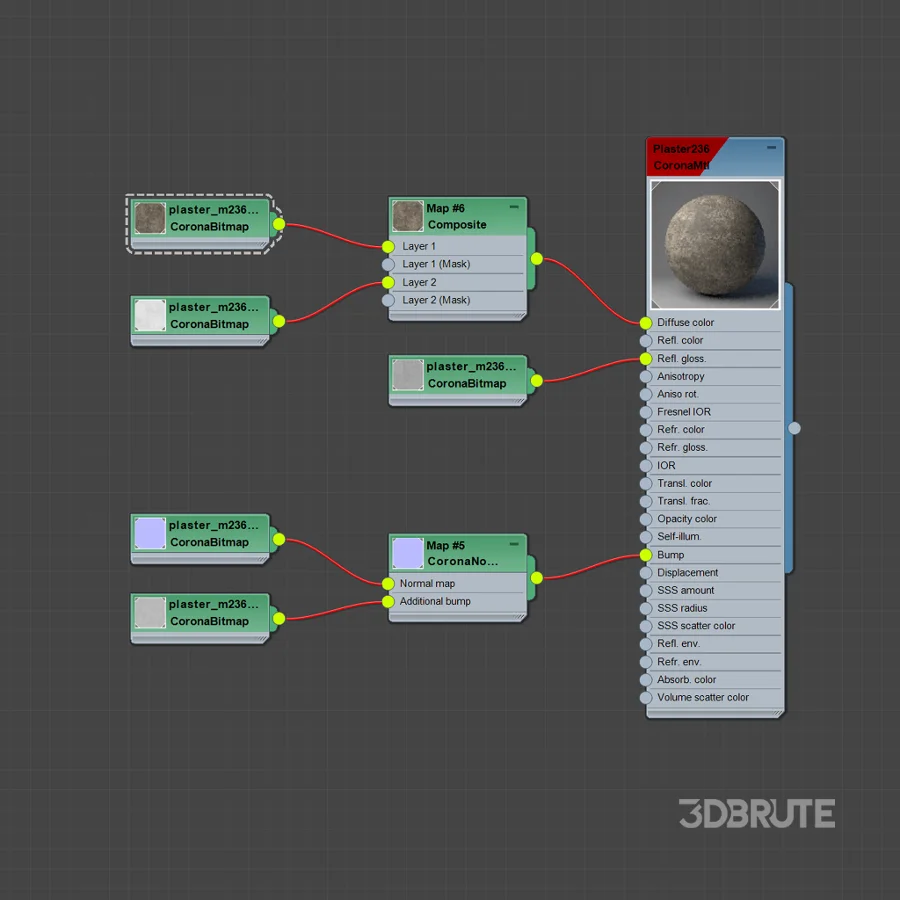Click lavender thumbnail of bitmap feeding Normal map
Screen dimensions: 900x900
(150, 533)
